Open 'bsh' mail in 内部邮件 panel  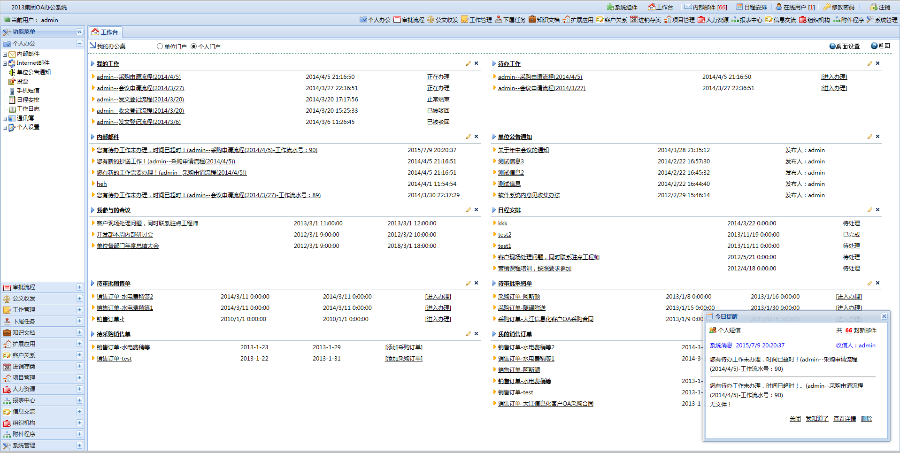[101, 184]
